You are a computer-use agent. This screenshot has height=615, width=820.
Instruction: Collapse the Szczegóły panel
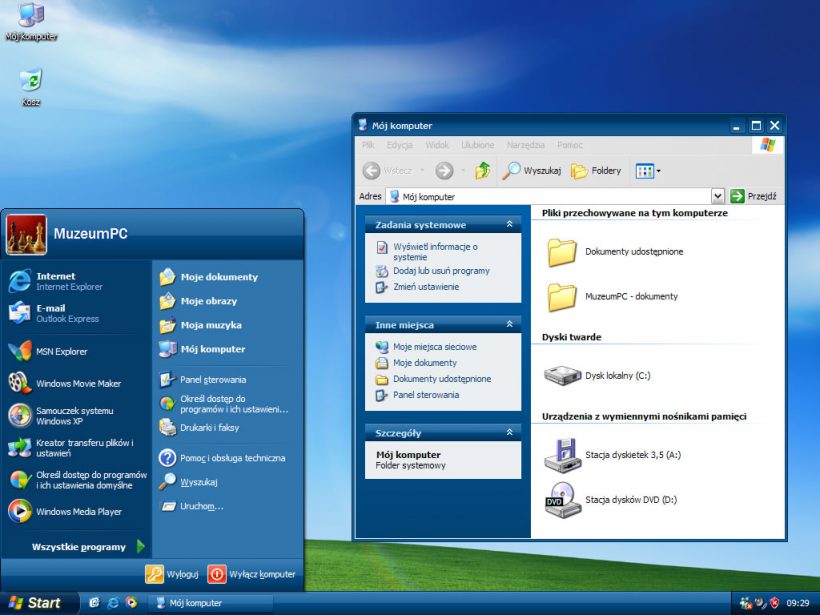pos(510,433)
